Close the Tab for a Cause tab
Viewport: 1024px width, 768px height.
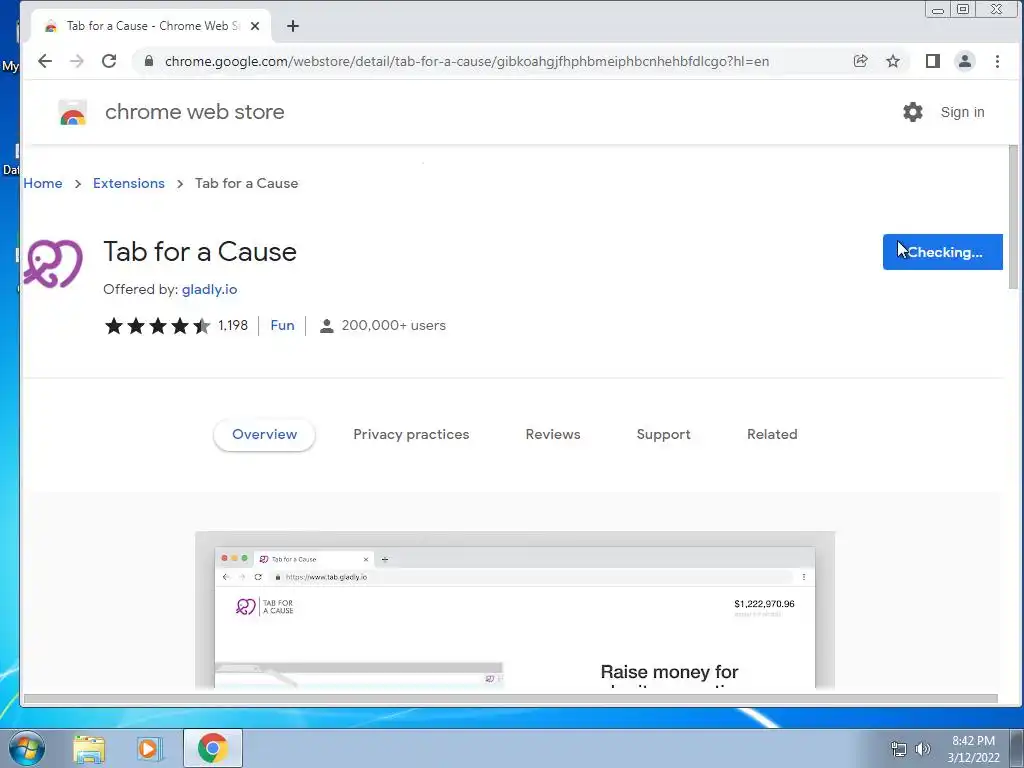pyautogui.click(x=255, y=26)
